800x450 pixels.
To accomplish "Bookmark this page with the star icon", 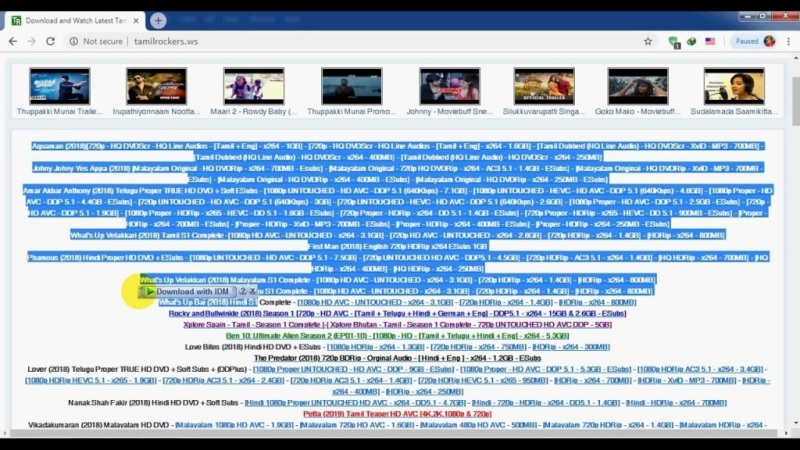I will 648,41.
